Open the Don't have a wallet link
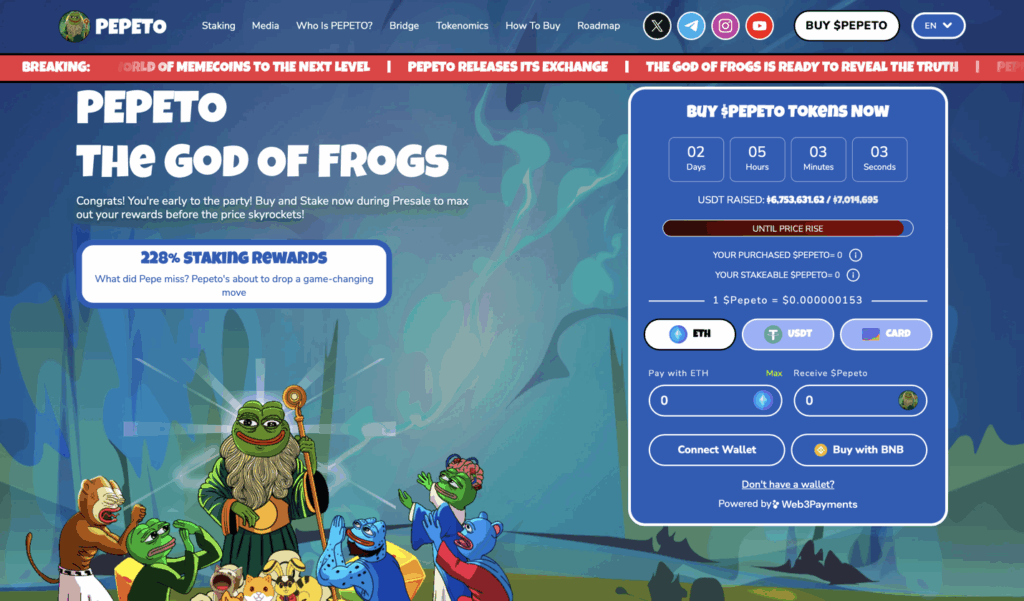The height and width of the screenshot is (601, 1024). (x=788, y=484)
